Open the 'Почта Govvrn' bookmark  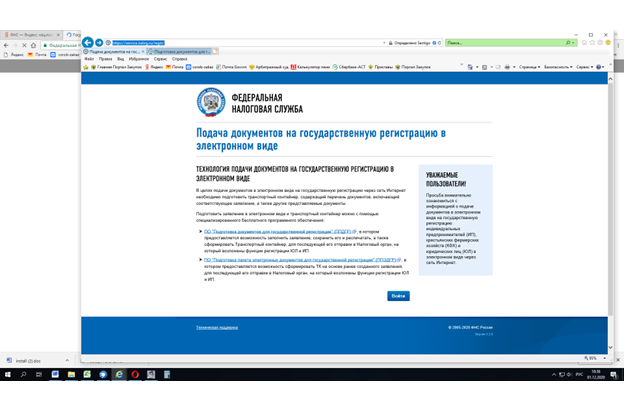point(231,67)
